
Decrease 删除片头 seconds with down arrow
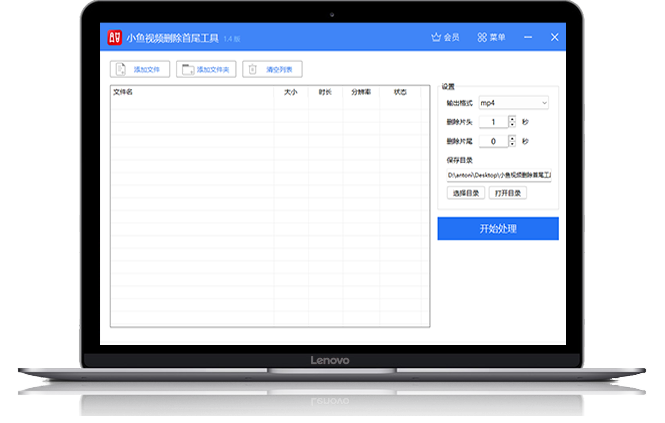point(512,125)
